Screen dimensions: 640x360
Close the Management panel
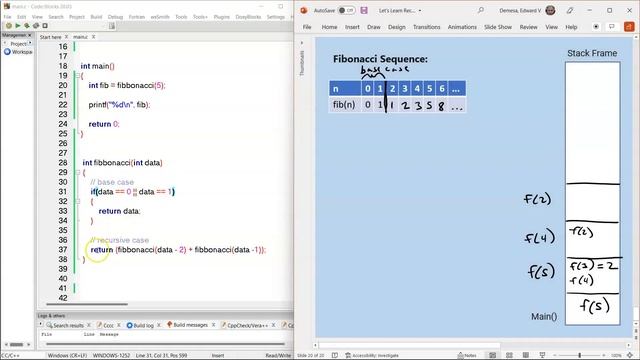30,36
